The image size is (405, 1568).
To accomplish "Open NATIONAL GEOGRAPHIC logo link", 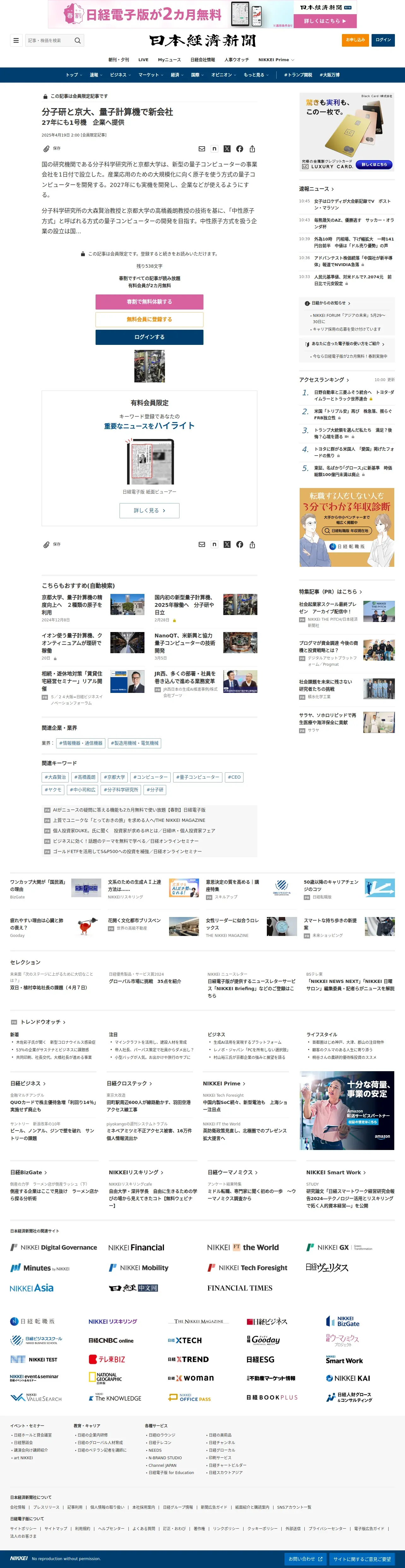I will pos(105,1379).
